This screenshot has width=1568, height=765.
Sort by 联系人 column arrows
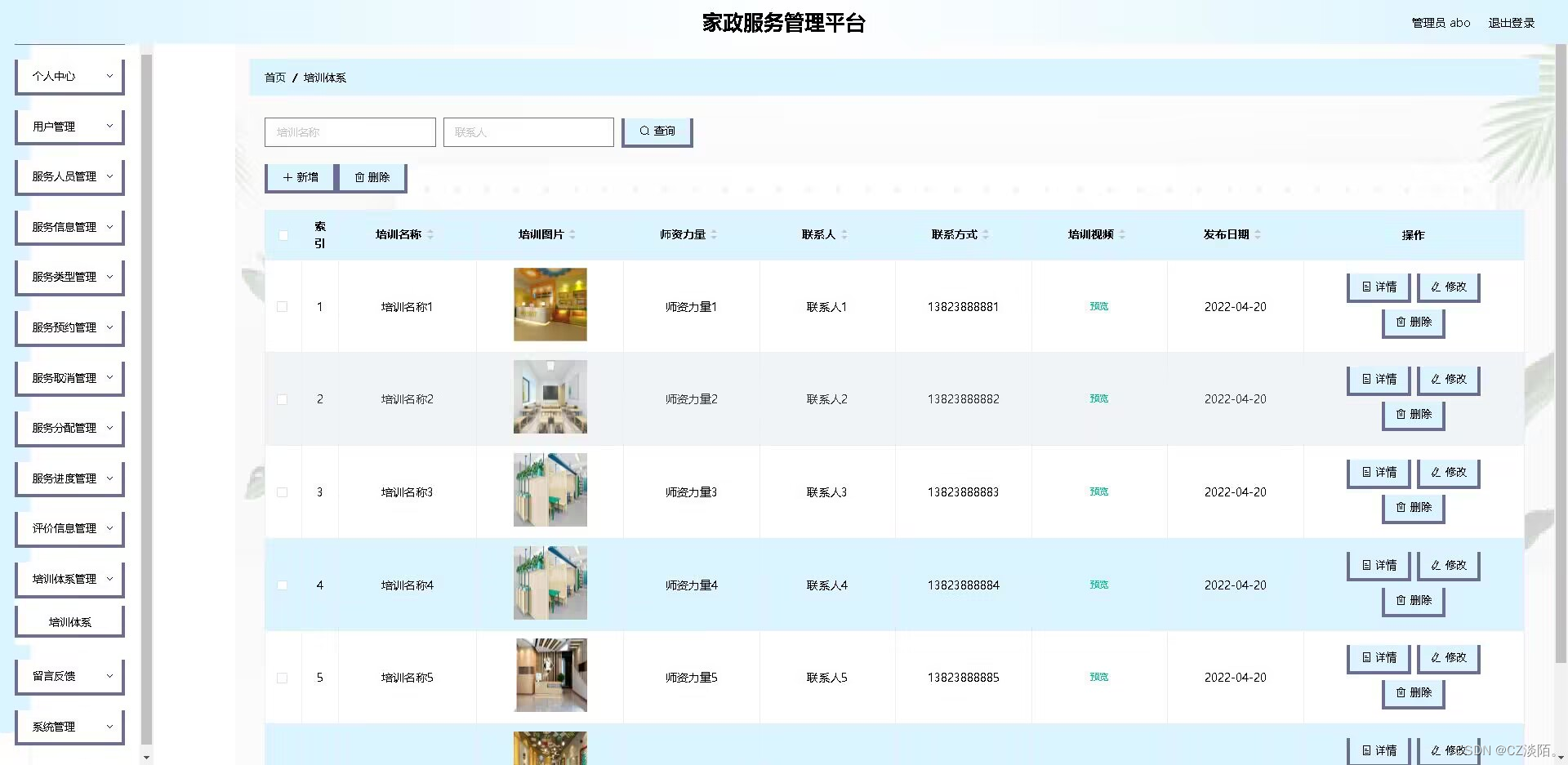pyautogui.click(x=844, y=234)
